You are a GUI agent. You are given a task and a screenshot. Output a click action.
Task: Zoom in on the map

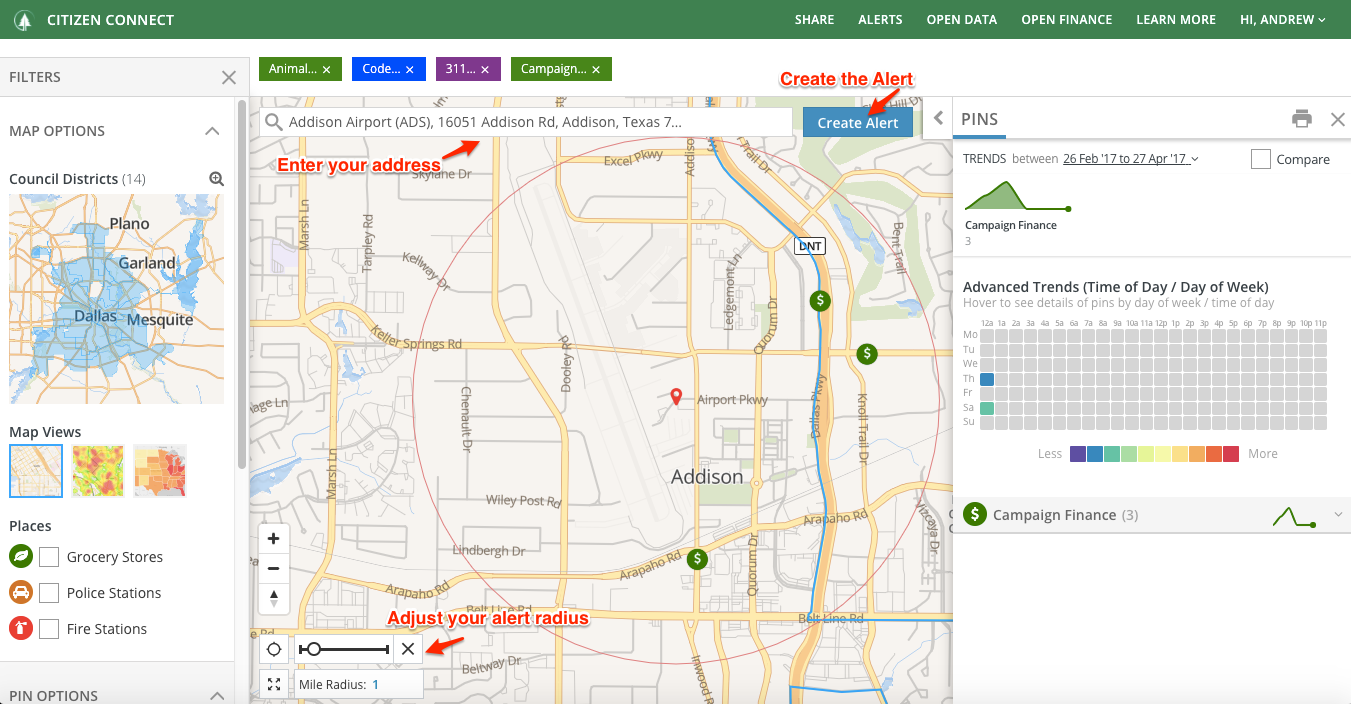tap(274, 538)
